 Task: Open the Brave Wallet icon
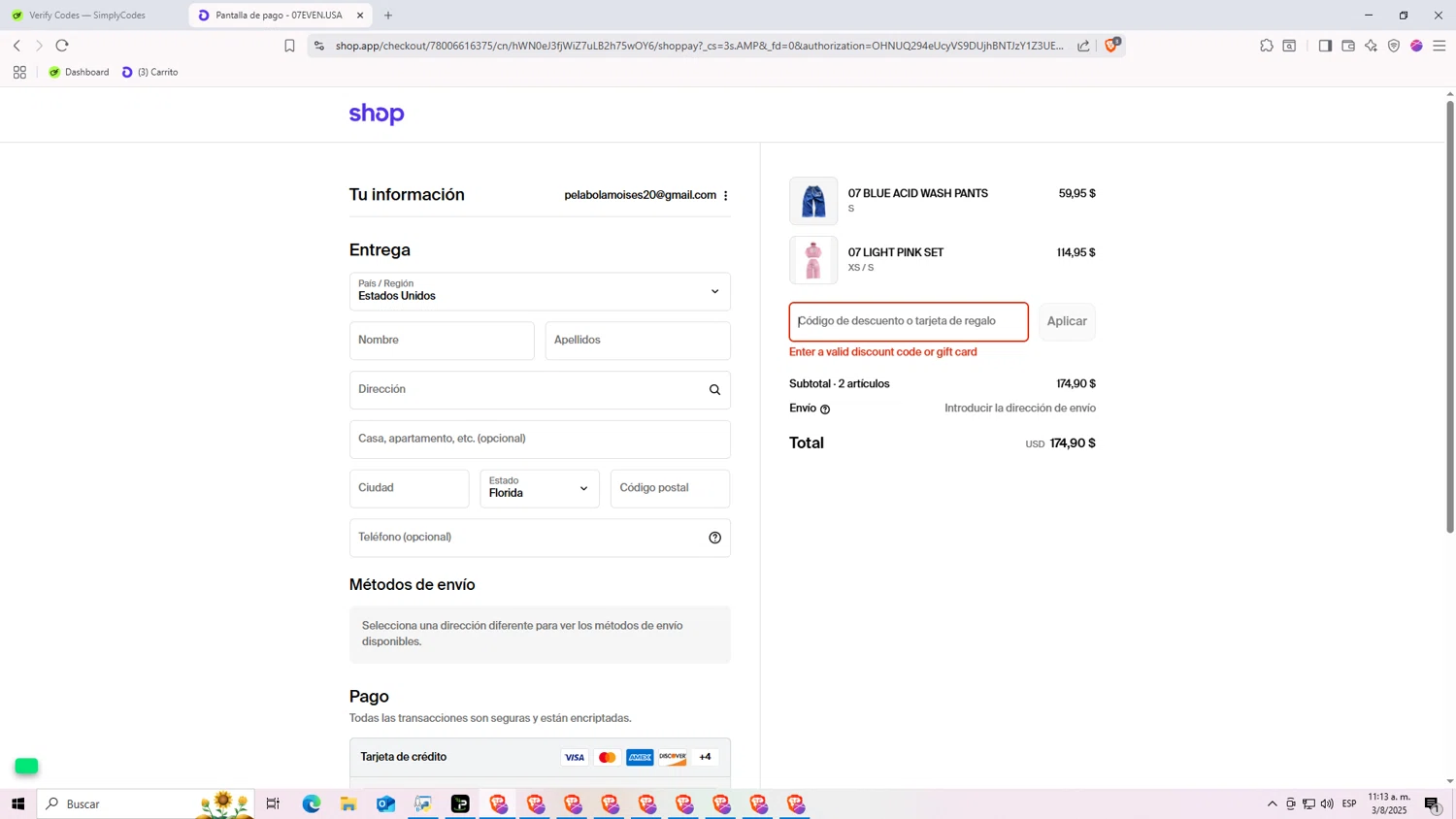[1348, 46]
